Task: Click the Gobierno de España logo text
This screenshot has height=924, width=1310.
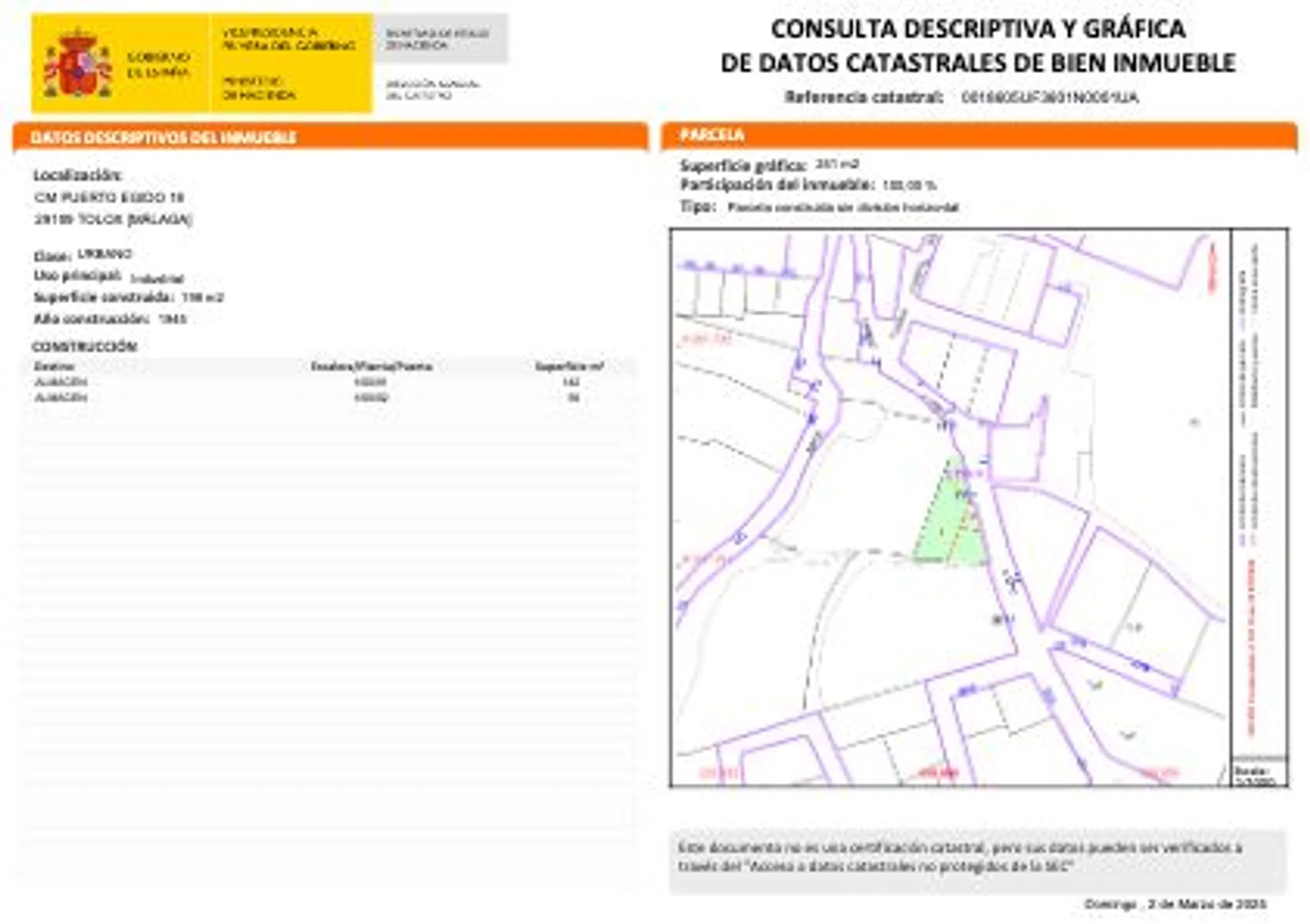Action: (x=158, y=65)
